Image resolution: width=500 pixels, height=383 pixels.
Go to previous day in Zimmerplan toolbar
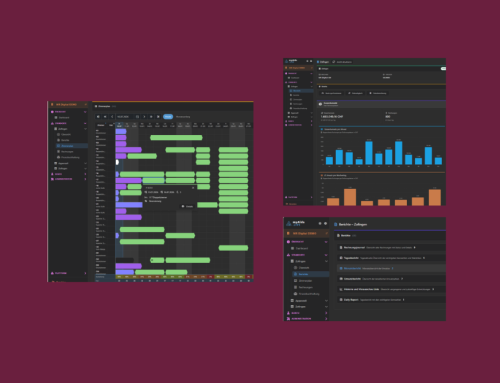click(112, 117)
